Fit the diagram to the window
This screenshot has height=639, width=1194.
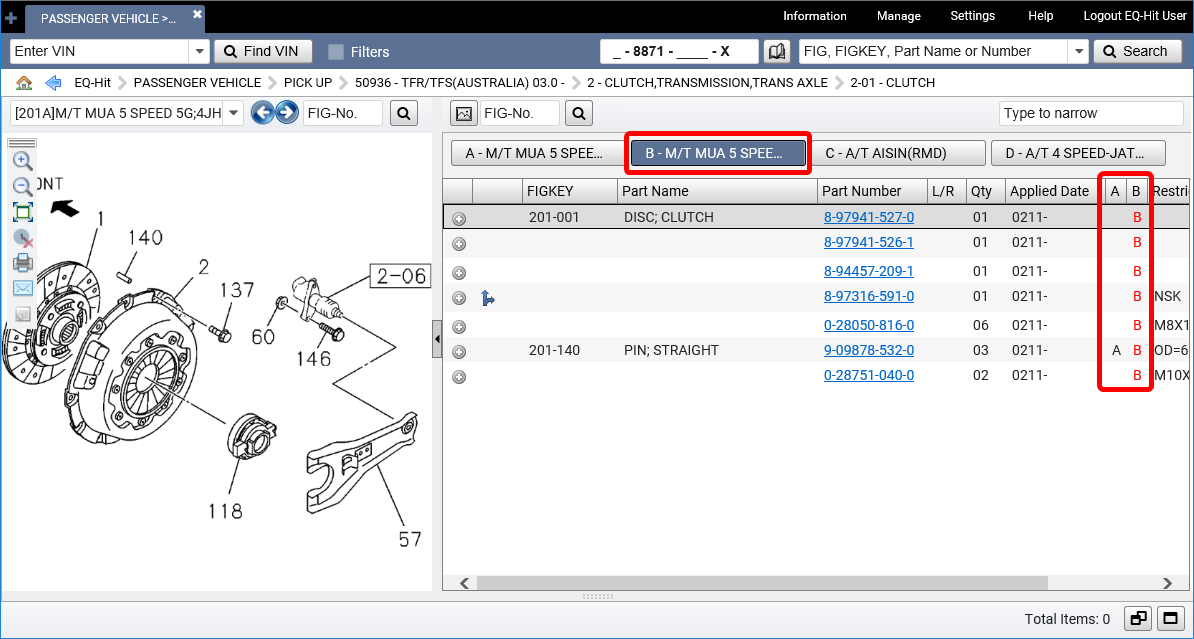[23, 212]
